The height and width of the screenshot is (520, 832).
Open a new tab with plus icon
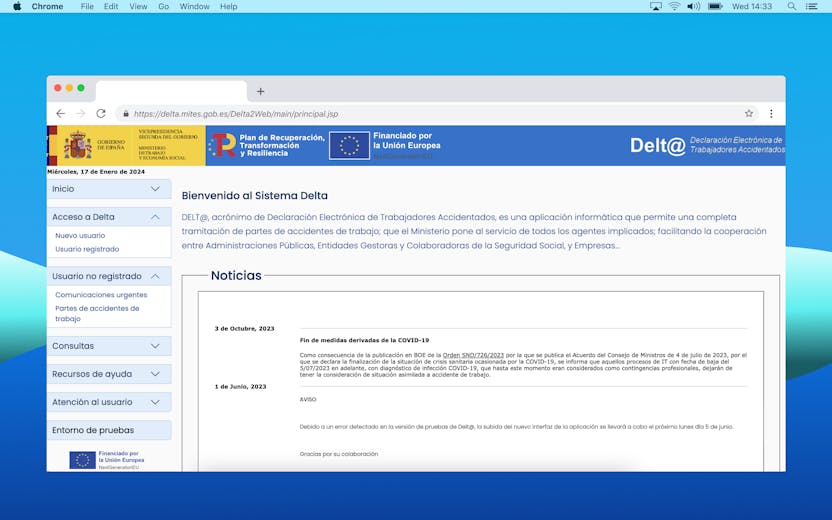pos(261,91)
